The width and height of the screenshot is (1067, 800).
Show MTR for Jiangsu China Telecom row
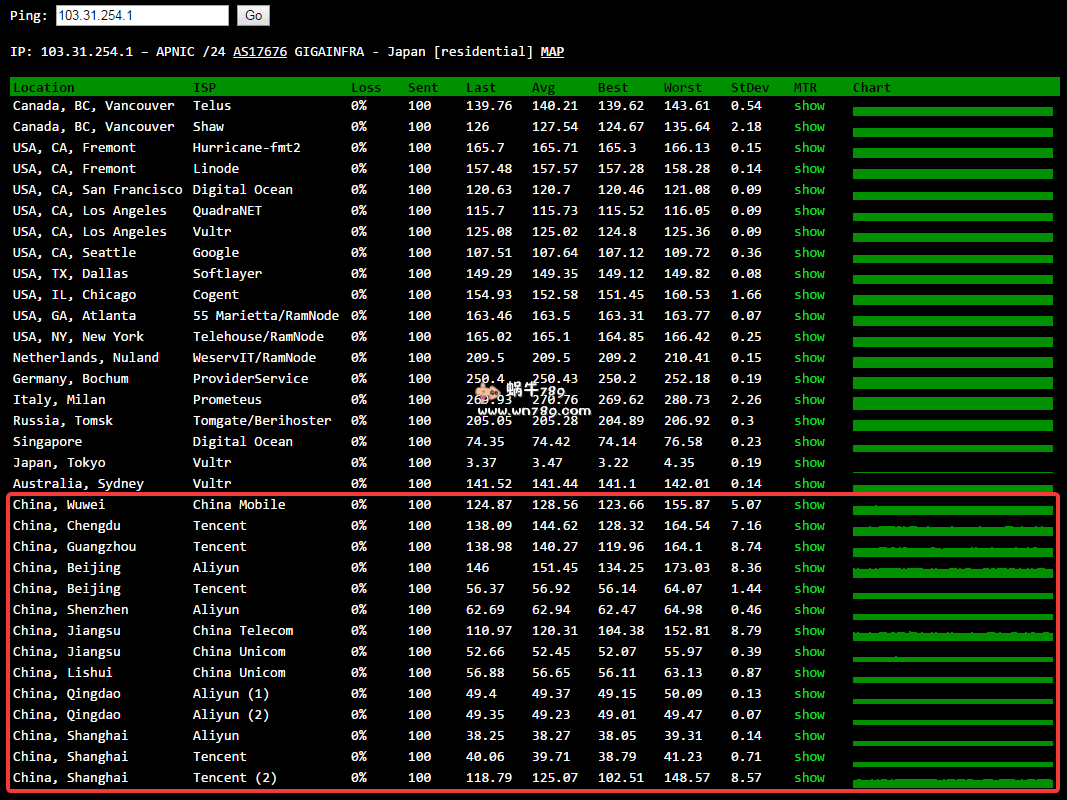(809, 631)
